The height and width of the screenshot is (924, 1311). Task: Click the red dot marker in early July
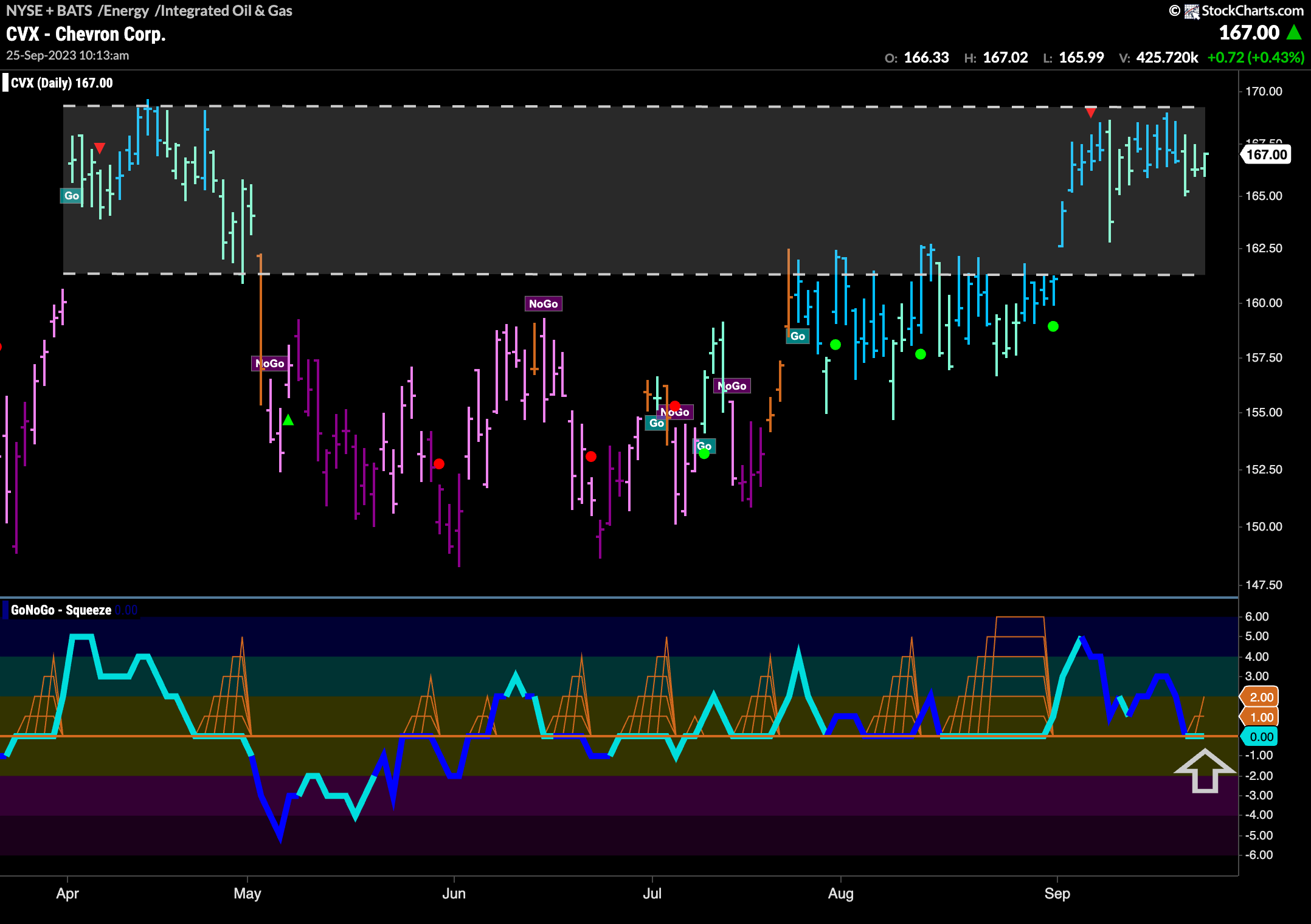click(x=675, y=406)
